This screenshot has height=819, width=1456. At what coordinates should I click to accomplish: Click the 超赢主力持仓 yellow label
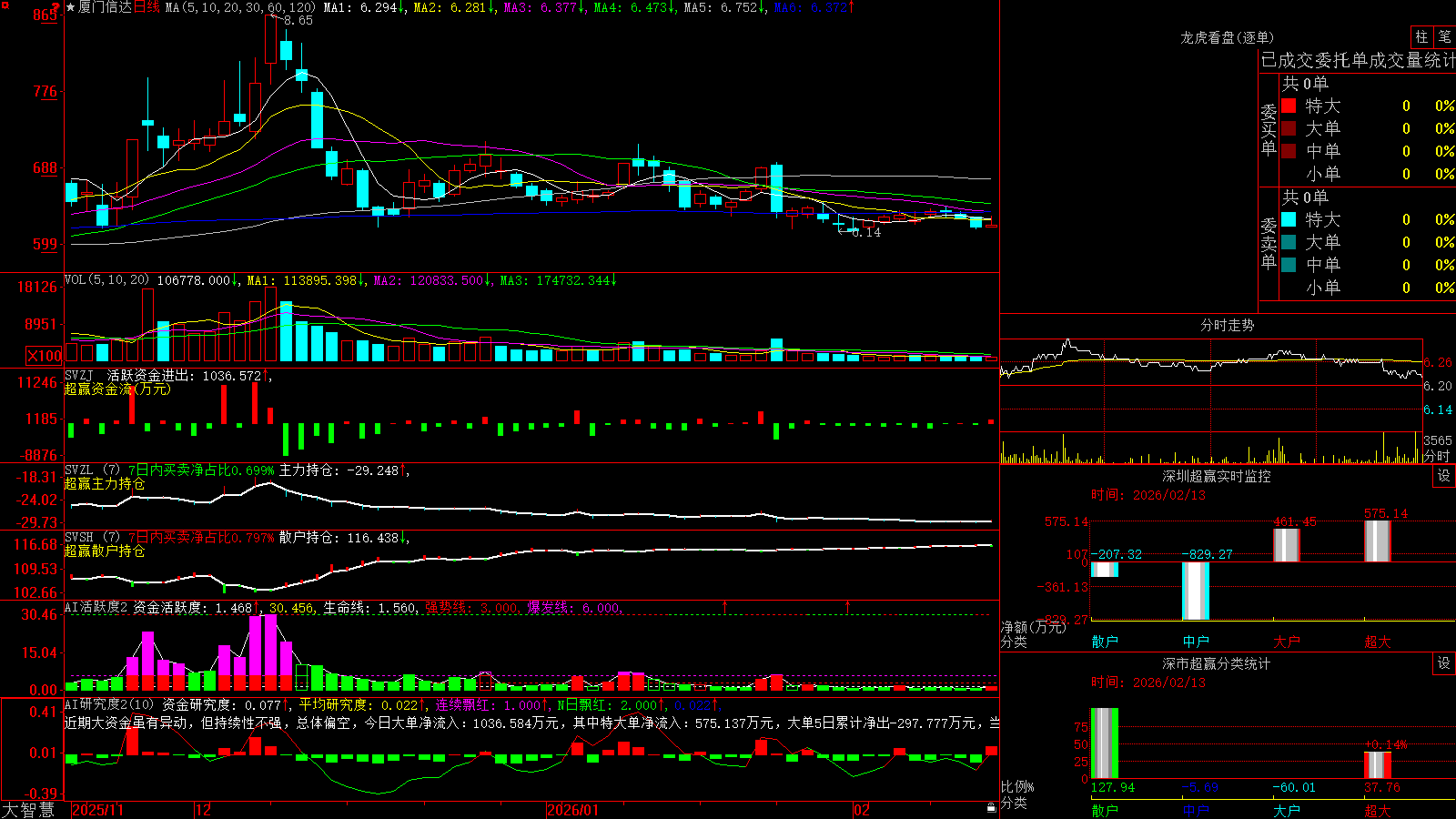click(105, 483)
